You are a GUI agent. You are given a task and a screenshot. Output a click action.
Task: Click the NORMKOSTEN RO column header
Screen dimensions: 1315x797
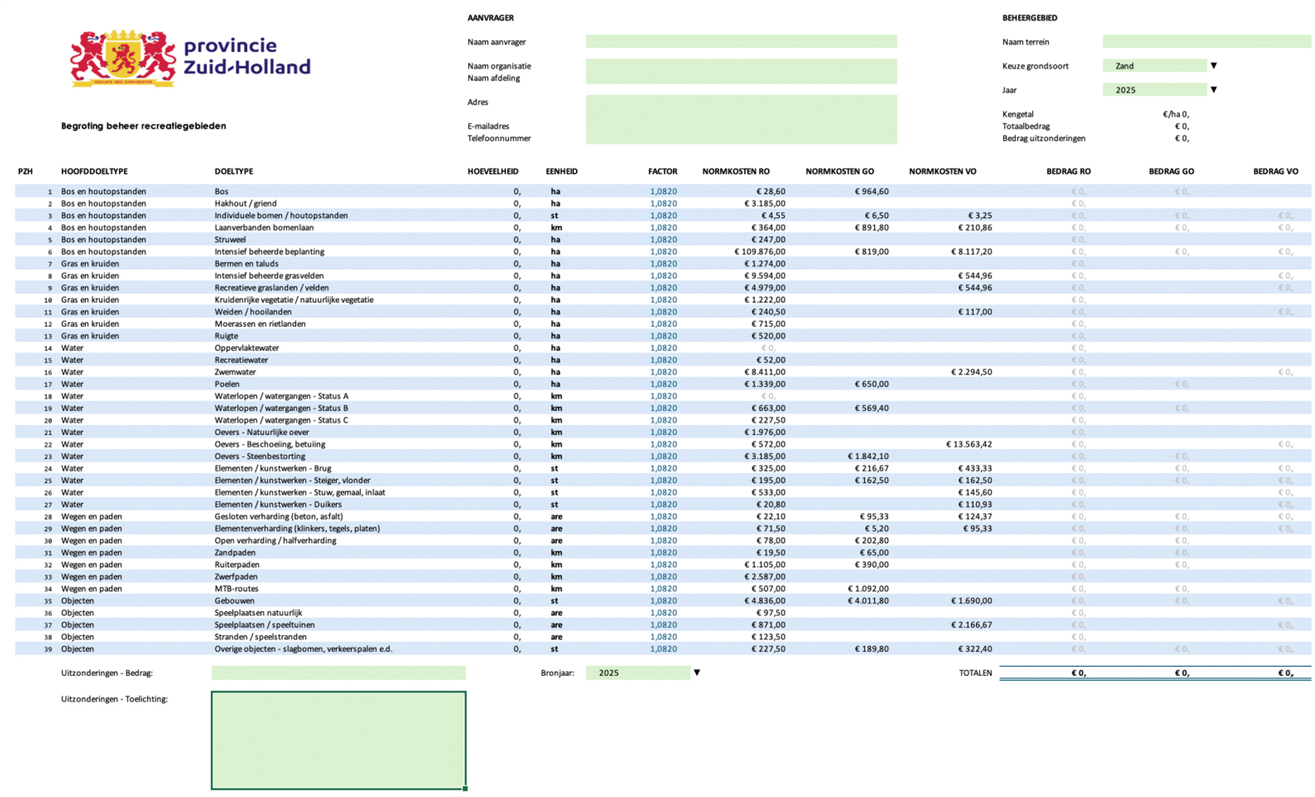pyautogui.click(x=736, y=172)
